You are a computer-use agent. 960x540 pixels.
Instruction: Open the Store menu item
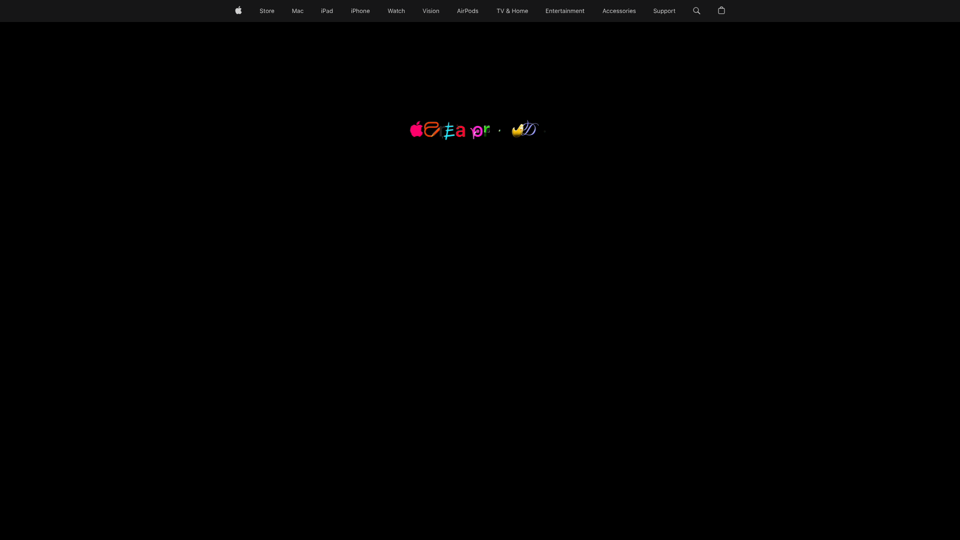(x=267, y=11)
